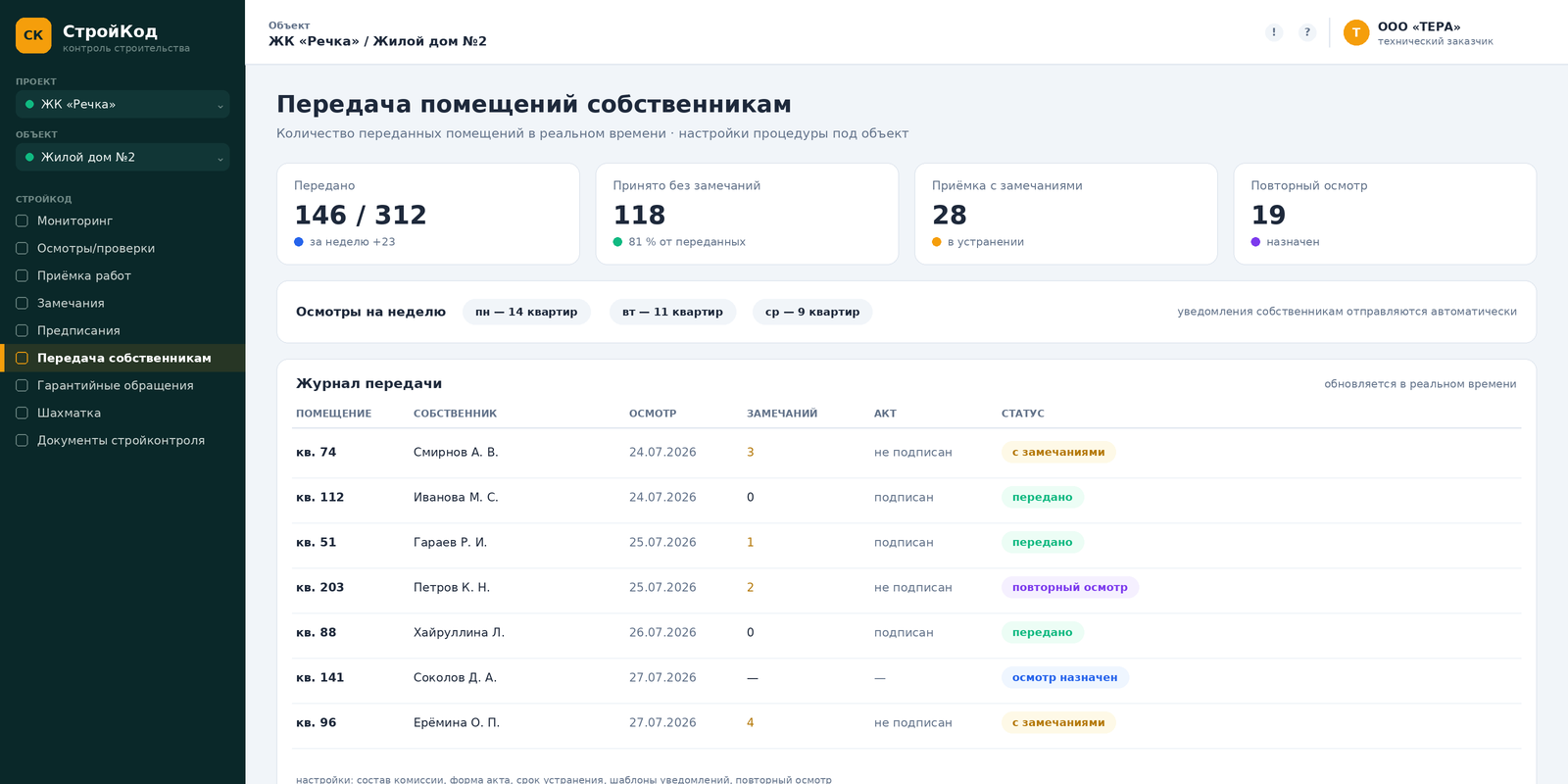Click the green dot by 81 % от переданных
The width and height of the screenshot is (1568, 784).
click(x=617, y=242)
